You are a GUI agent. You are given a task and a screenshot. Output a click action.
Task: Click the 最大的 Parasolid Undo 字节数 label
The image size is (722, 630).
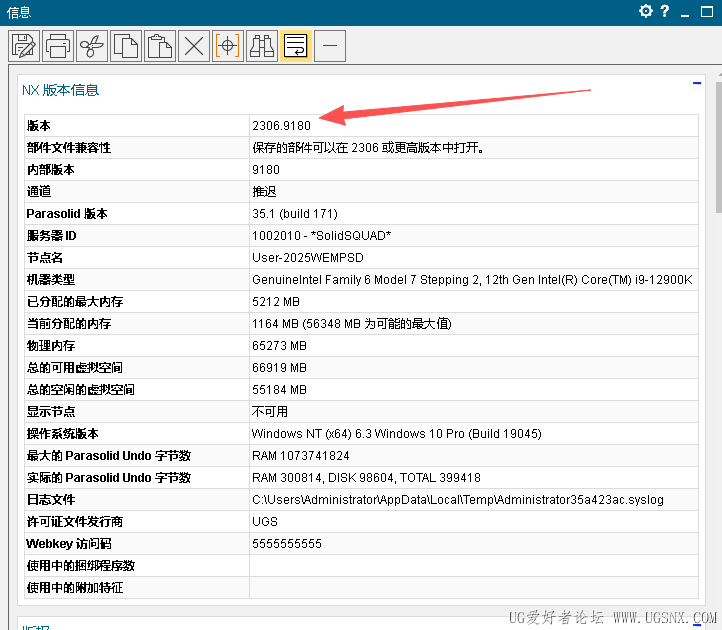(x=109, y=456)
